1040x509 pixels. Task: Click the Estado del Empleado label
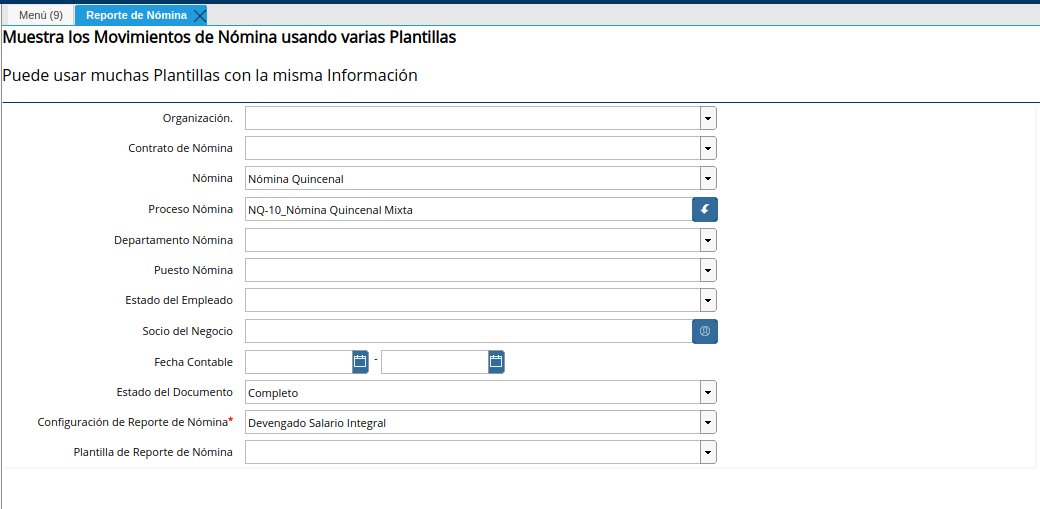(x=179, y=301)
